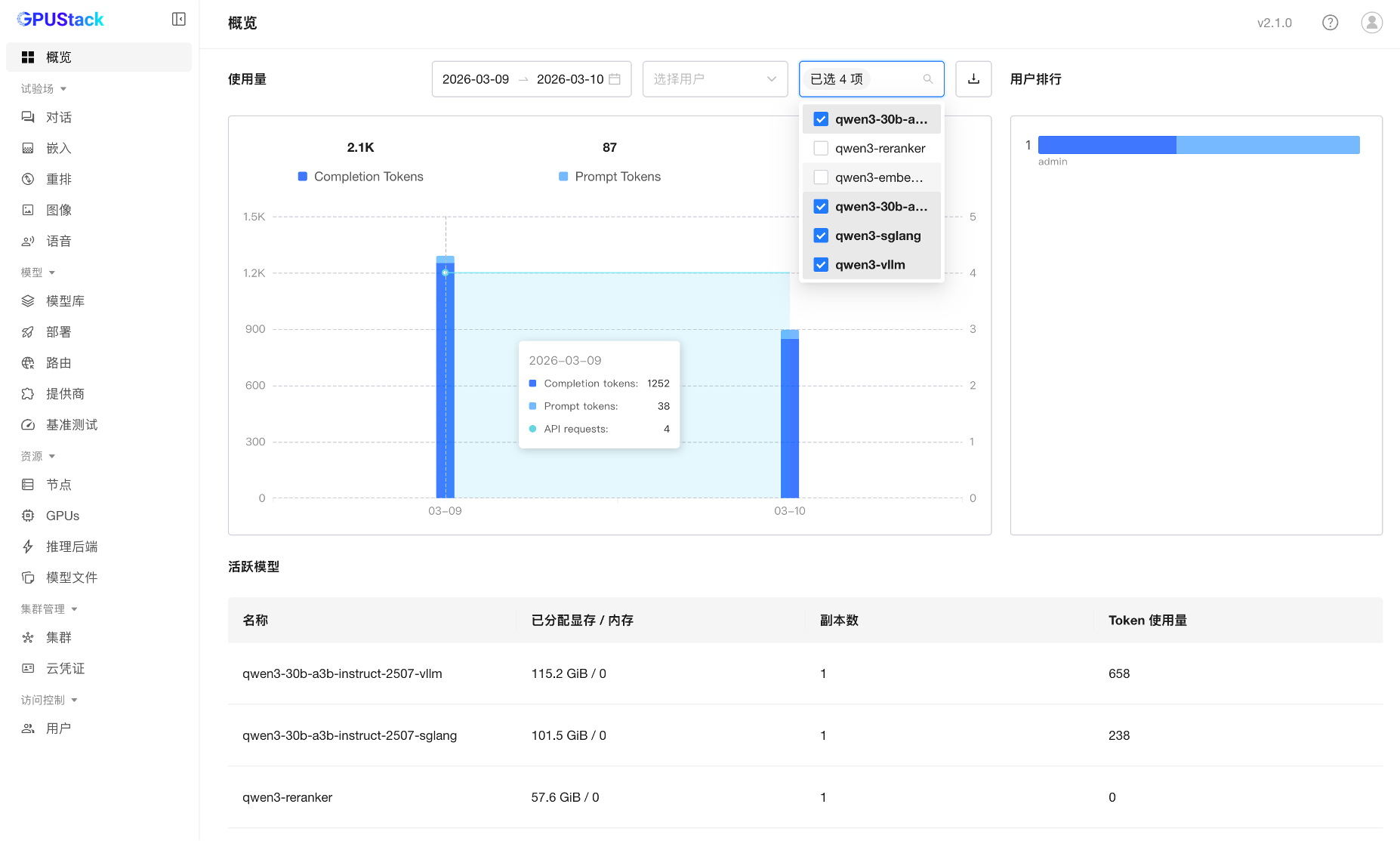
Task: Click the 名称 column header
Action: (255, 620)
